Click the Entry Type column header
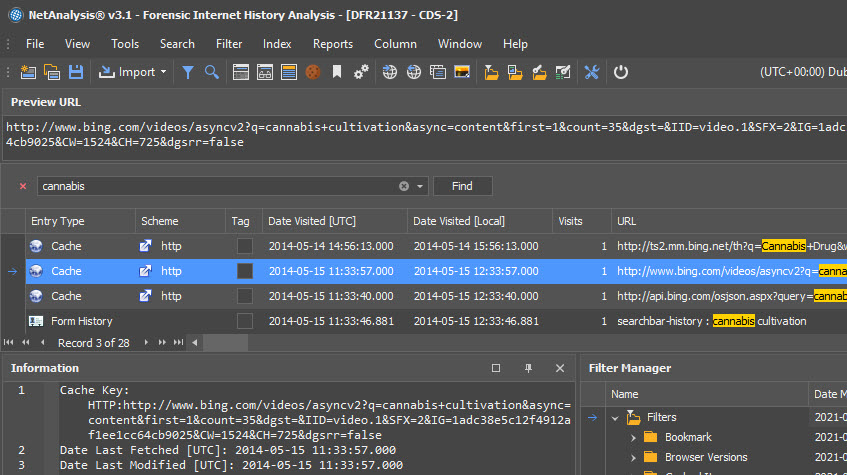 80,221
